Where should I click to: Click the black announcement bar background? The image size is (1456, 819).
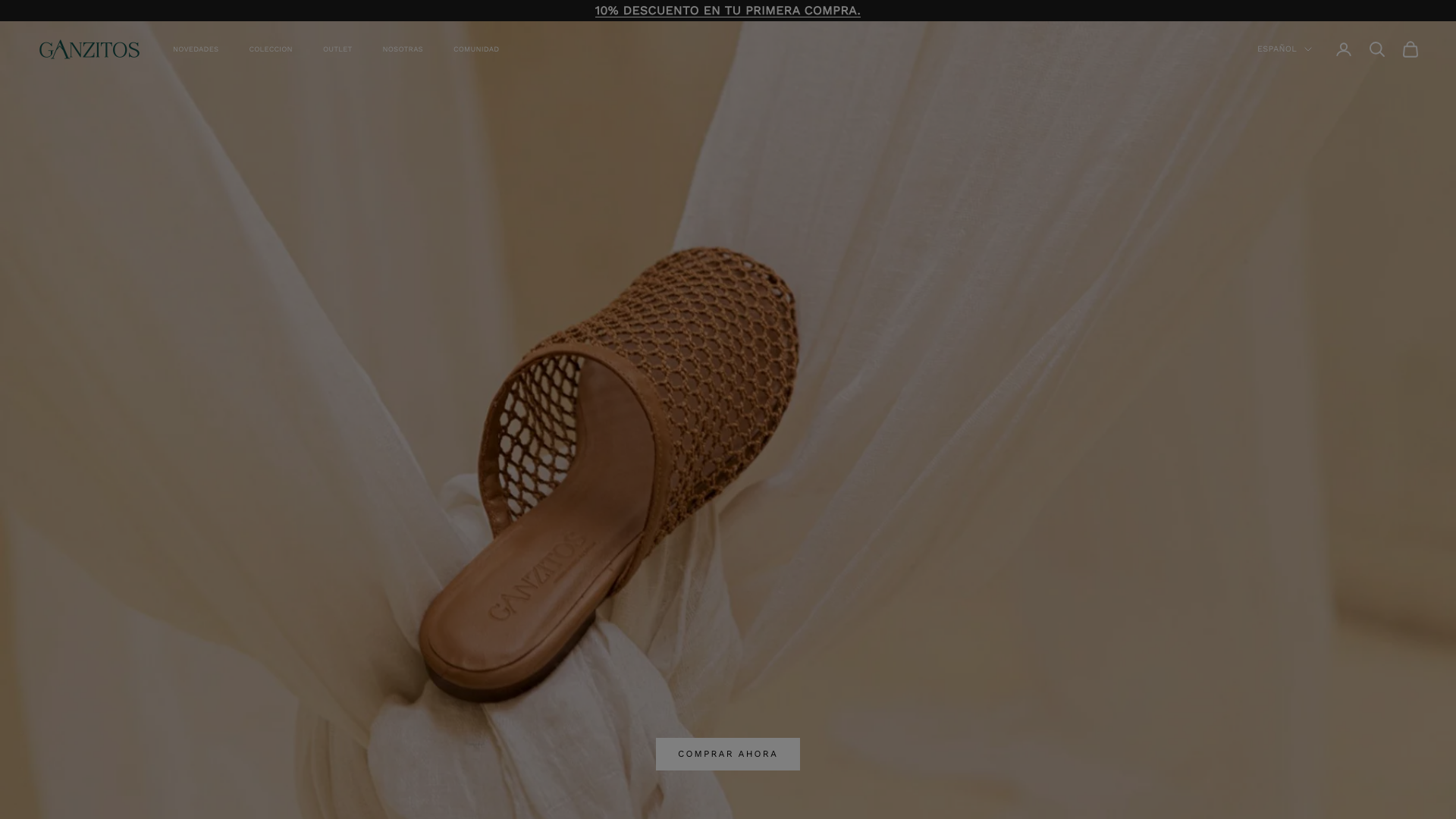tap(303, 11)
